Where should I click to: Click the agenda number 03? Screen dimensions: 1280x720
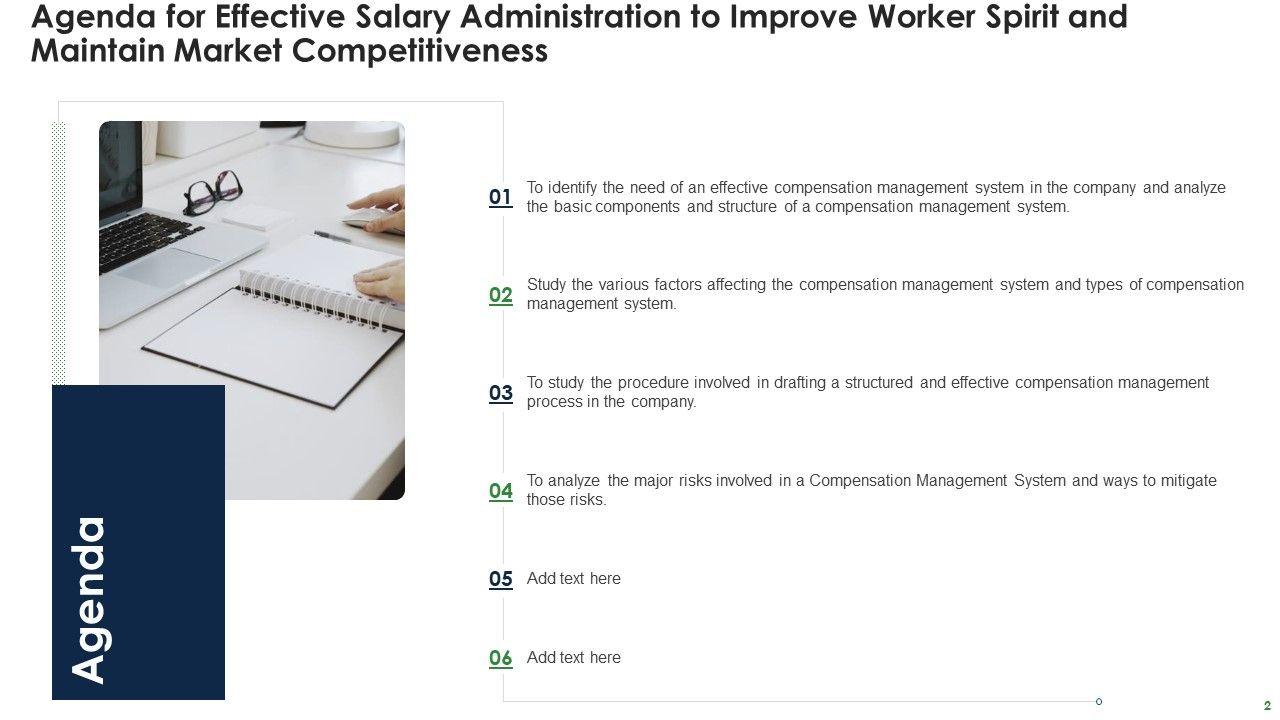coord(500,393)
